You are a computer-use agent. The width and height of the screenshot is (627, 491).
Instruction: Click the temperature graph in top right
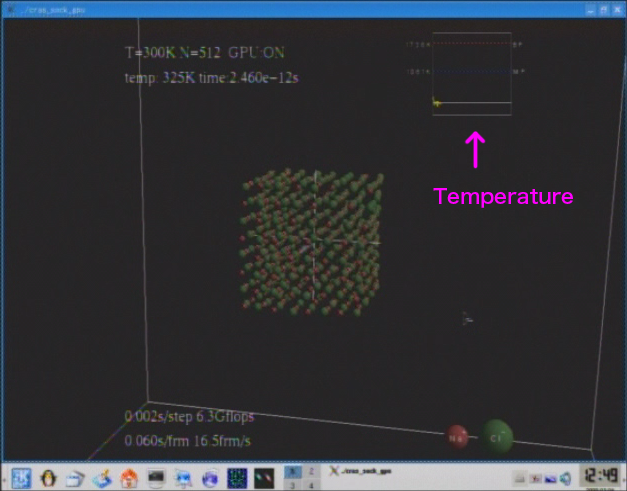tap(472, 74)
